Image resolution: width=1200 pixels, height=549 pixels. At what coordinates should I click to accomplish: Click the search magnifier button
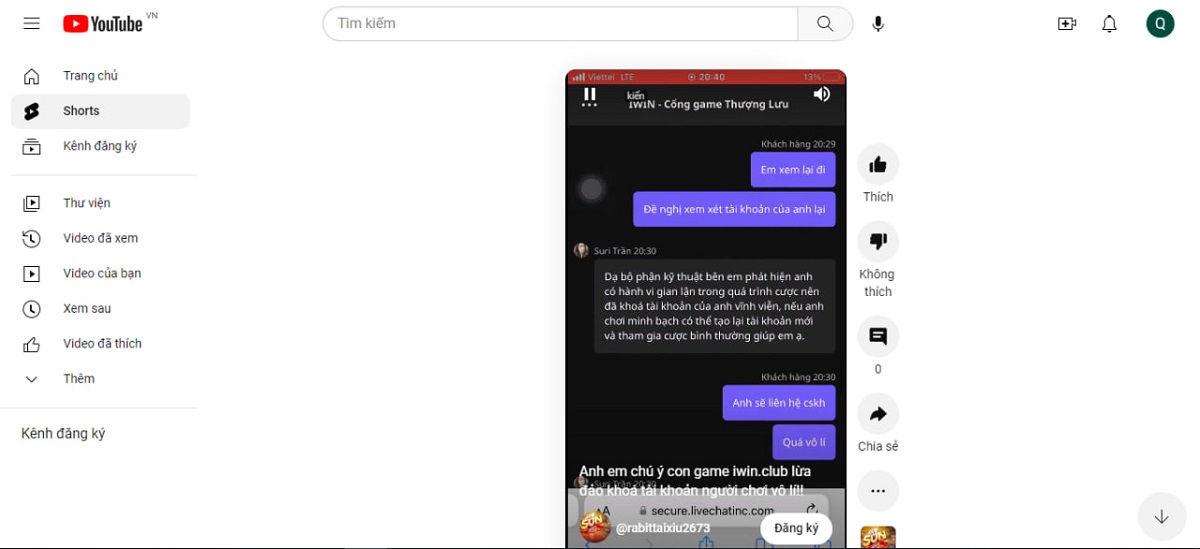[x=825, y=24]
